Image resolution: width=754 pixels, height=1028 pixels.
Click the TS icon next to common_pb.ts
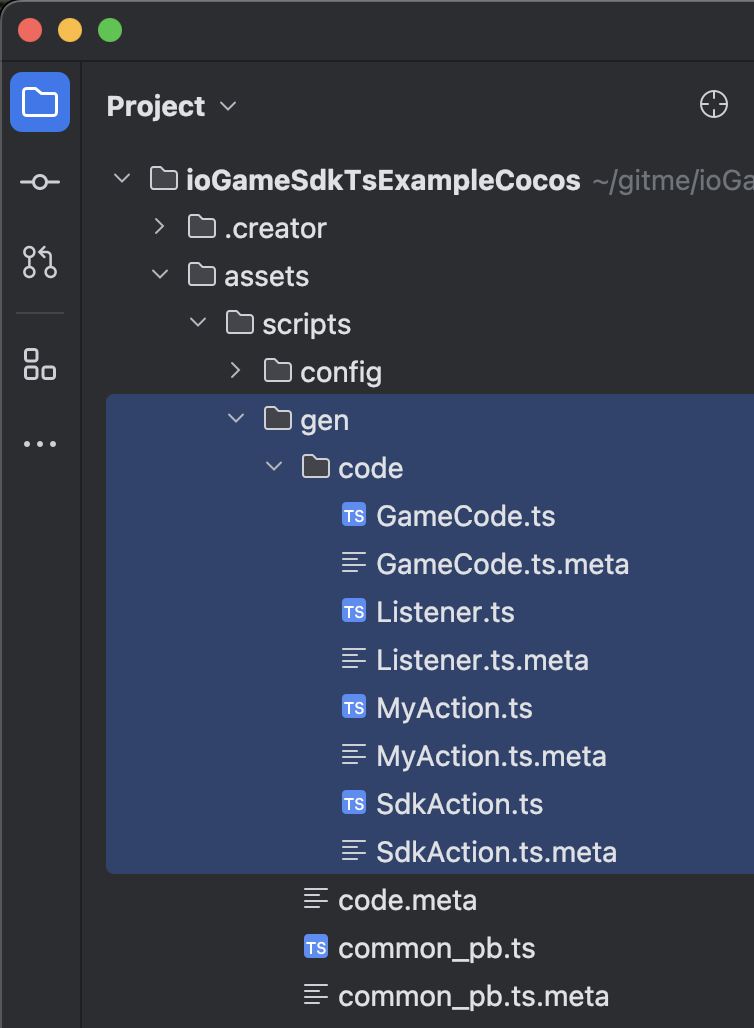pyautogui.click(x=315, y=947)
